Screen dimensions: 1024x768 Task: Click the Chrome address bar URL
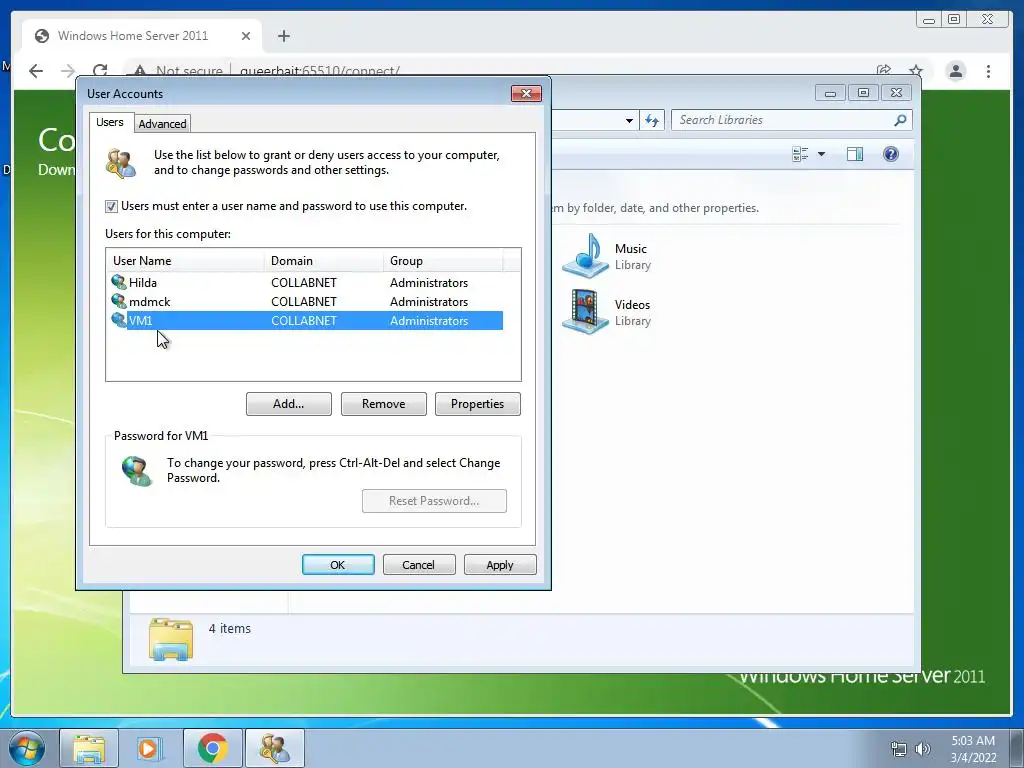(x=319, y=71)
